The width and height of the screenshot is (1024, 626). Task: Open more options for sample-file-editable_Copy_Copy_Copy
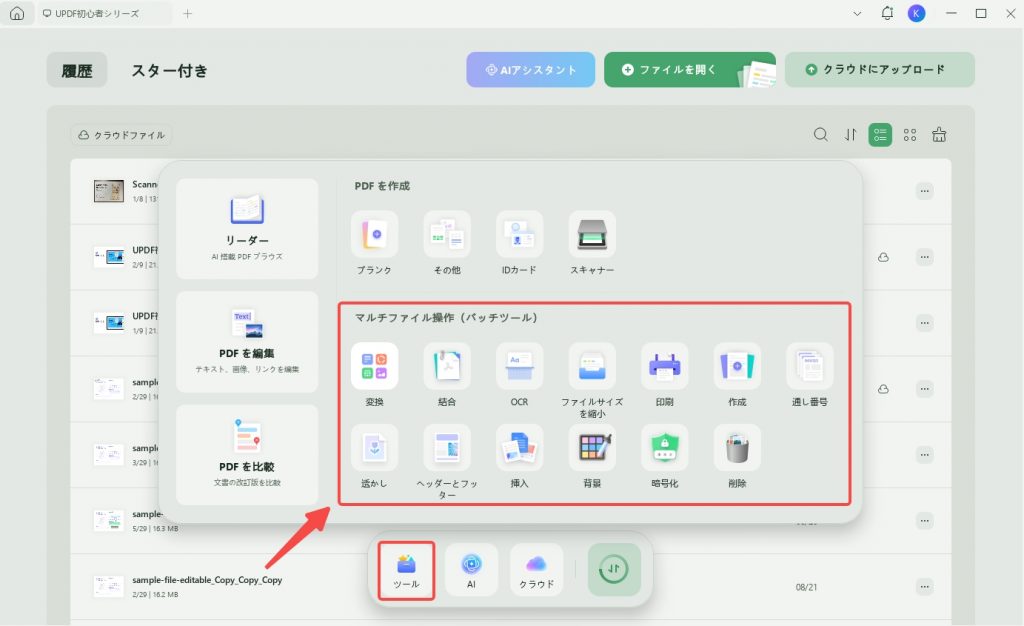point(924,587)
